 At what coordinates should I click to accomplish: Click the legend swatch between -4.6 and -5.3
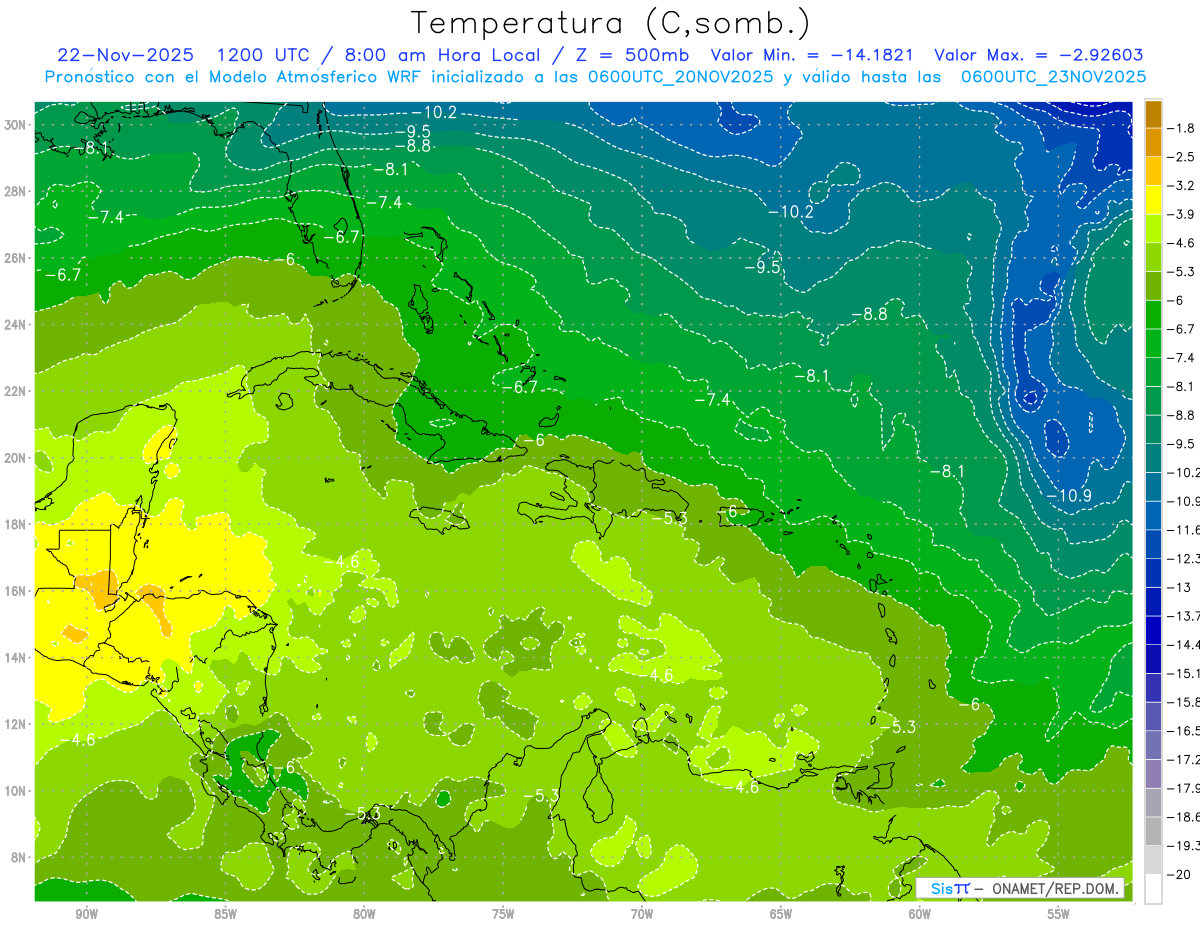(1153, 258)
